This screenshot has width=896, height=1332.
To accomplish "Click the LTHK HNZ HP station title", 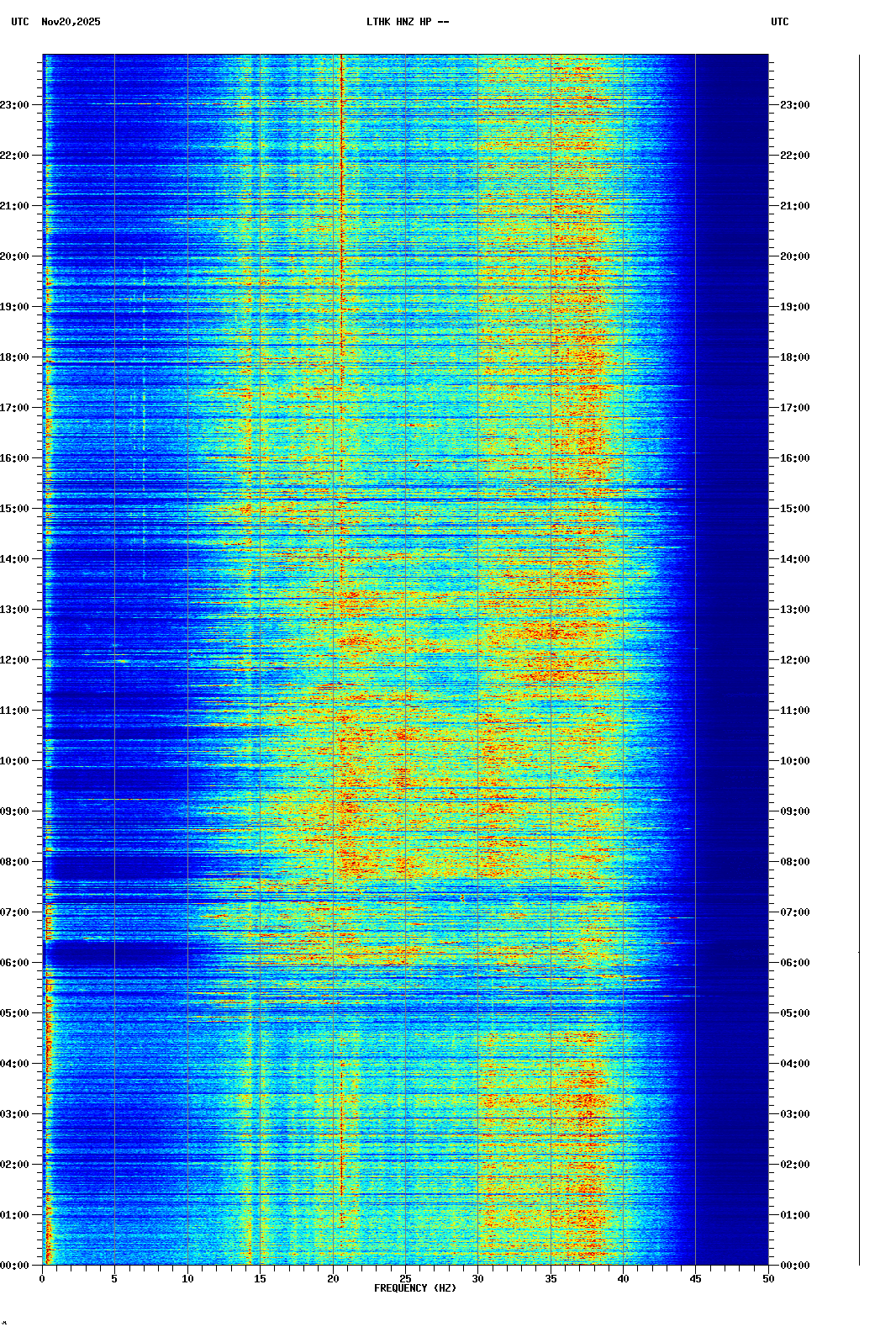I will click(x=407, y=22).
